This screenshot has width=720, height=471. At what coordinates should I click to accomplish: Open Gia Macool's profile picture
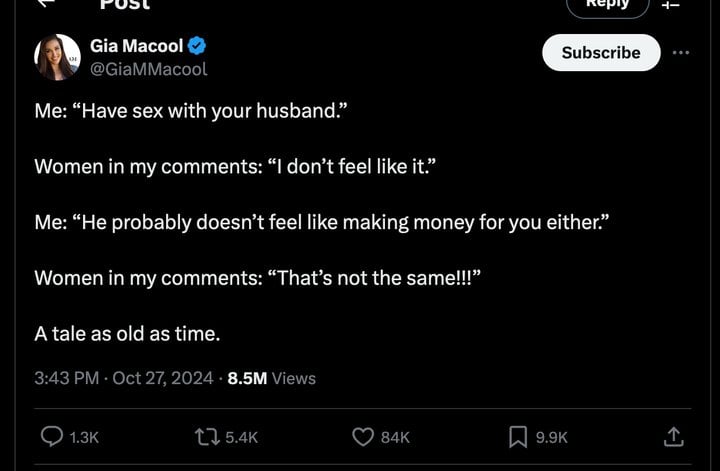pyautogui.click(x=57, y=57)
